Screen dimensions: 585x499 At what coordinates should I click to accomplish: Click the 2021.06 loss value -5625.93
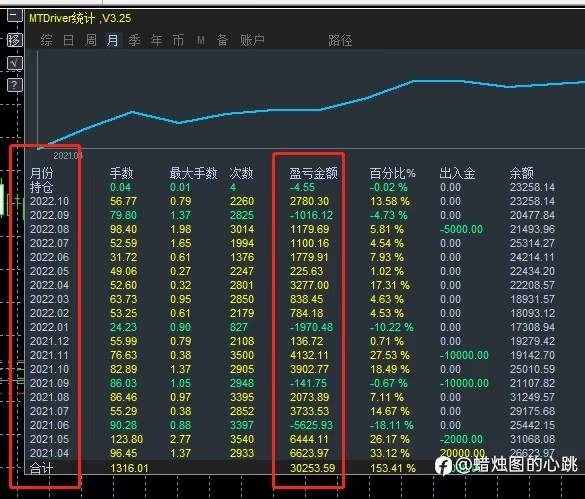(312, 425)
